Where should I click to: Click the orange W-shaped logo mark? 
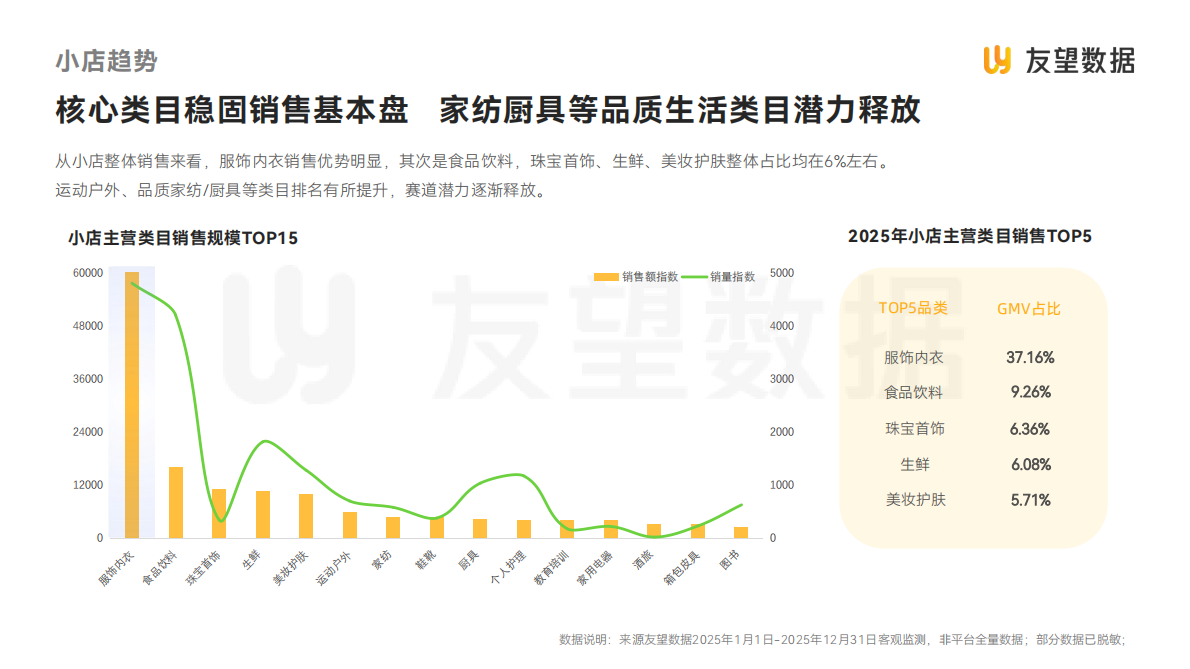[x=998, y=60]
